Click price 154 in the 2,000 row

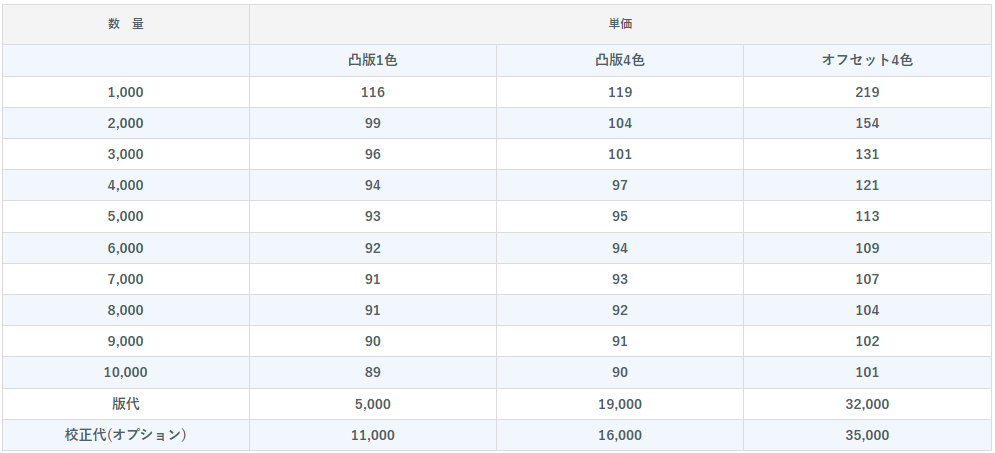[867, 123]
